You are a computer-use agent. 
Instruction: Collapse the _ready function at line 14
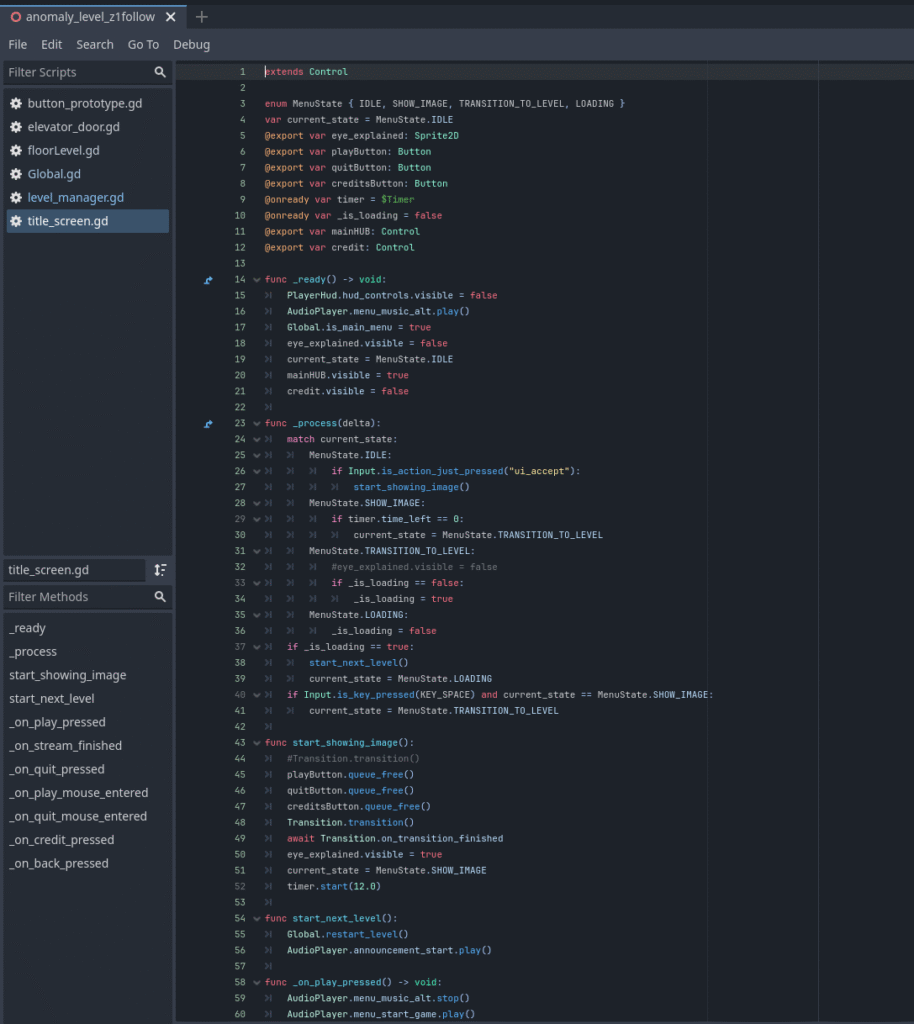click(x=257, y=280)
